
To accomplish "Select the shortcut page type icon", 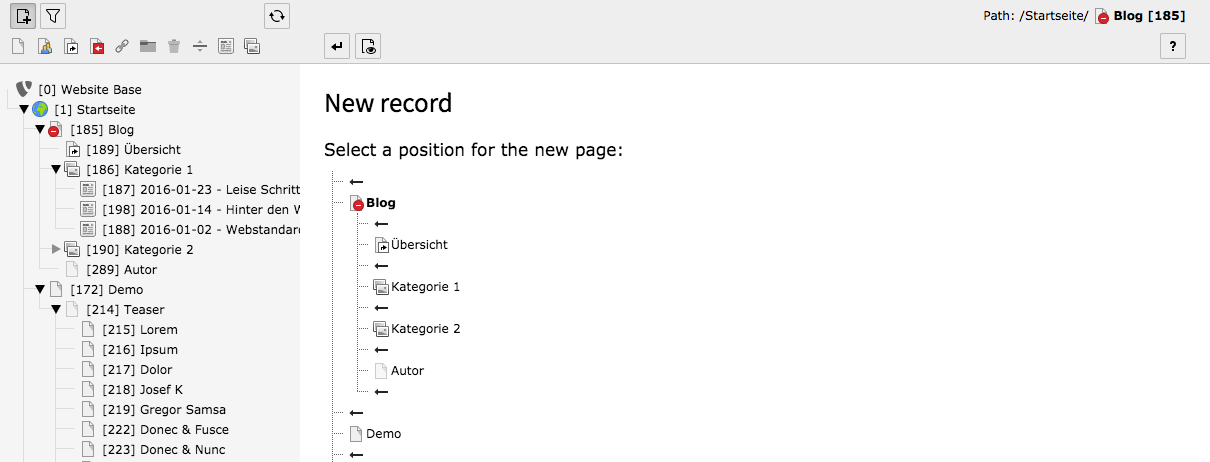I will click(71, 46).
